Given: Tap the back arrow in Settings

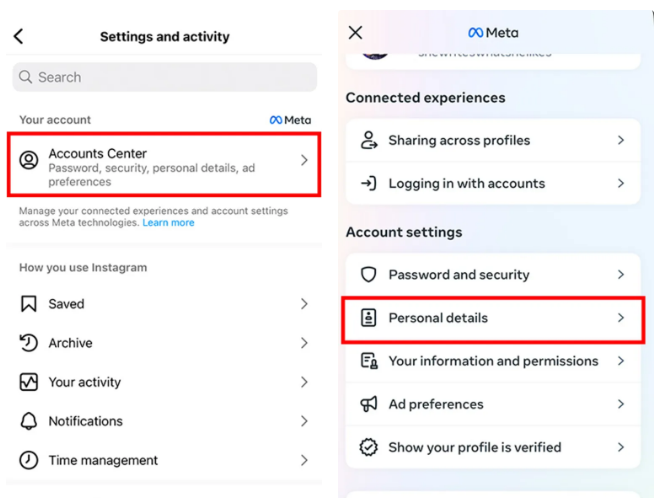Looking at the screenshot, I should click(19, 37).
